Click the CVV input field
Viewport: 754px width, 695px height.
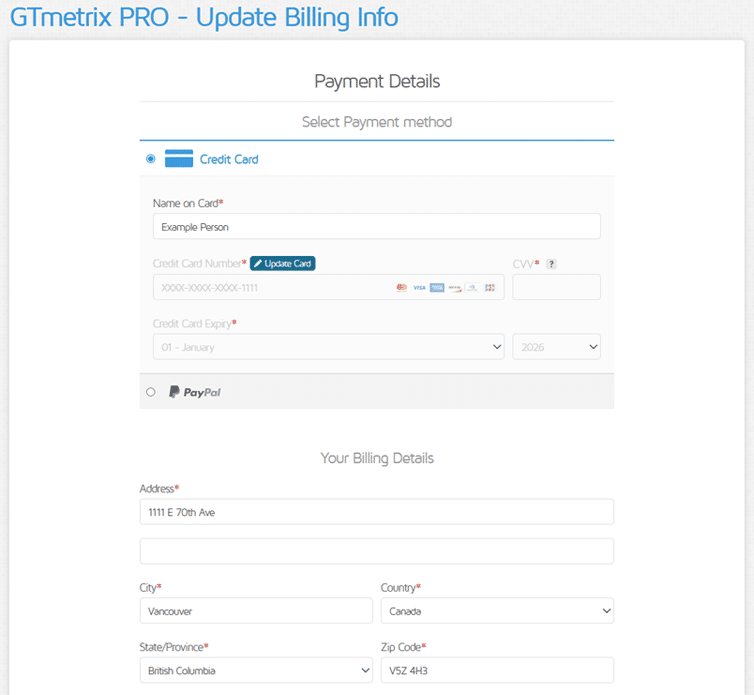556,287
